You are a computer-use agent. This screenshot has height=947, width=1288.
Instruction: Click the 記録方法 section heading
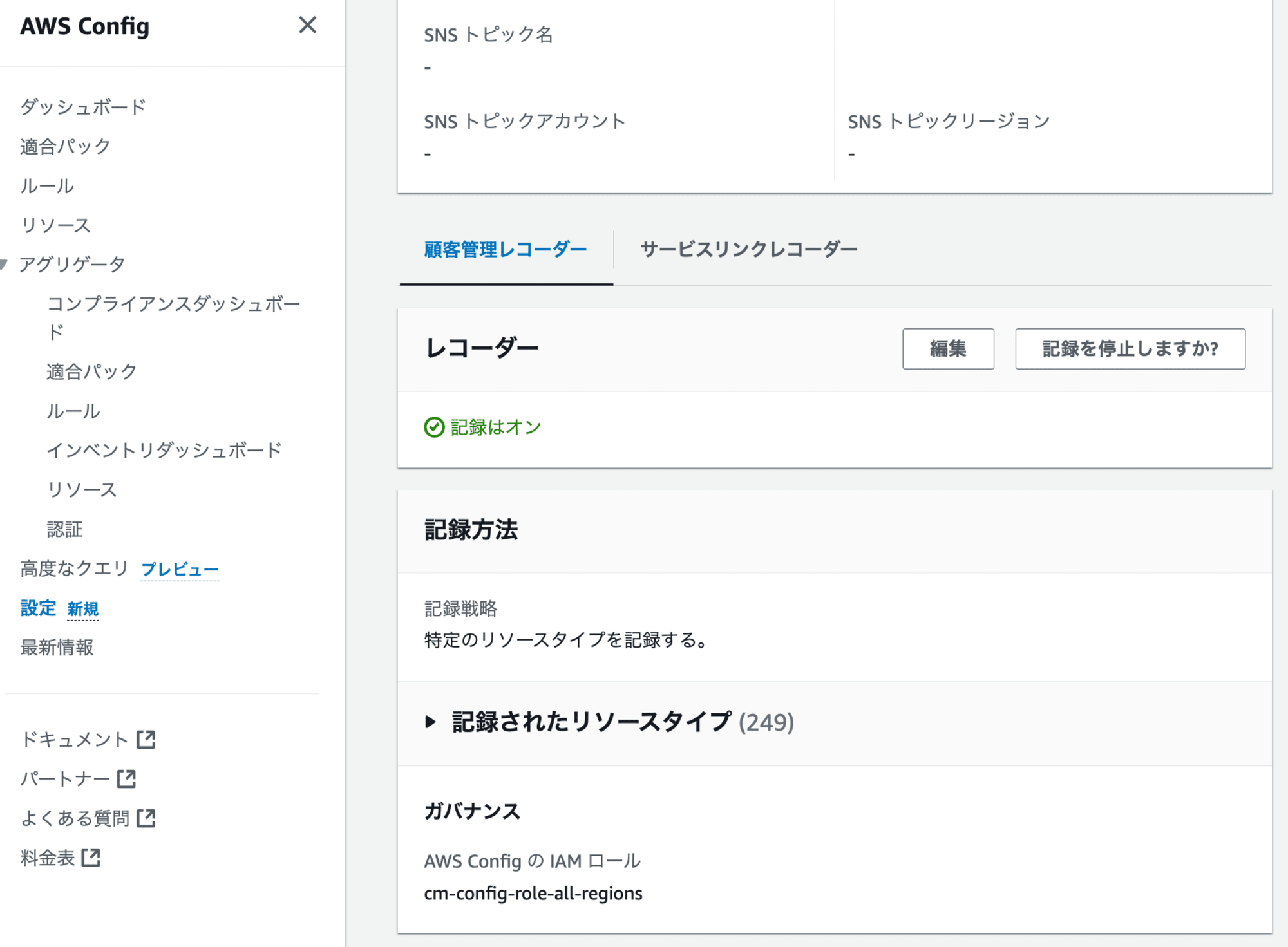(471, 530)
